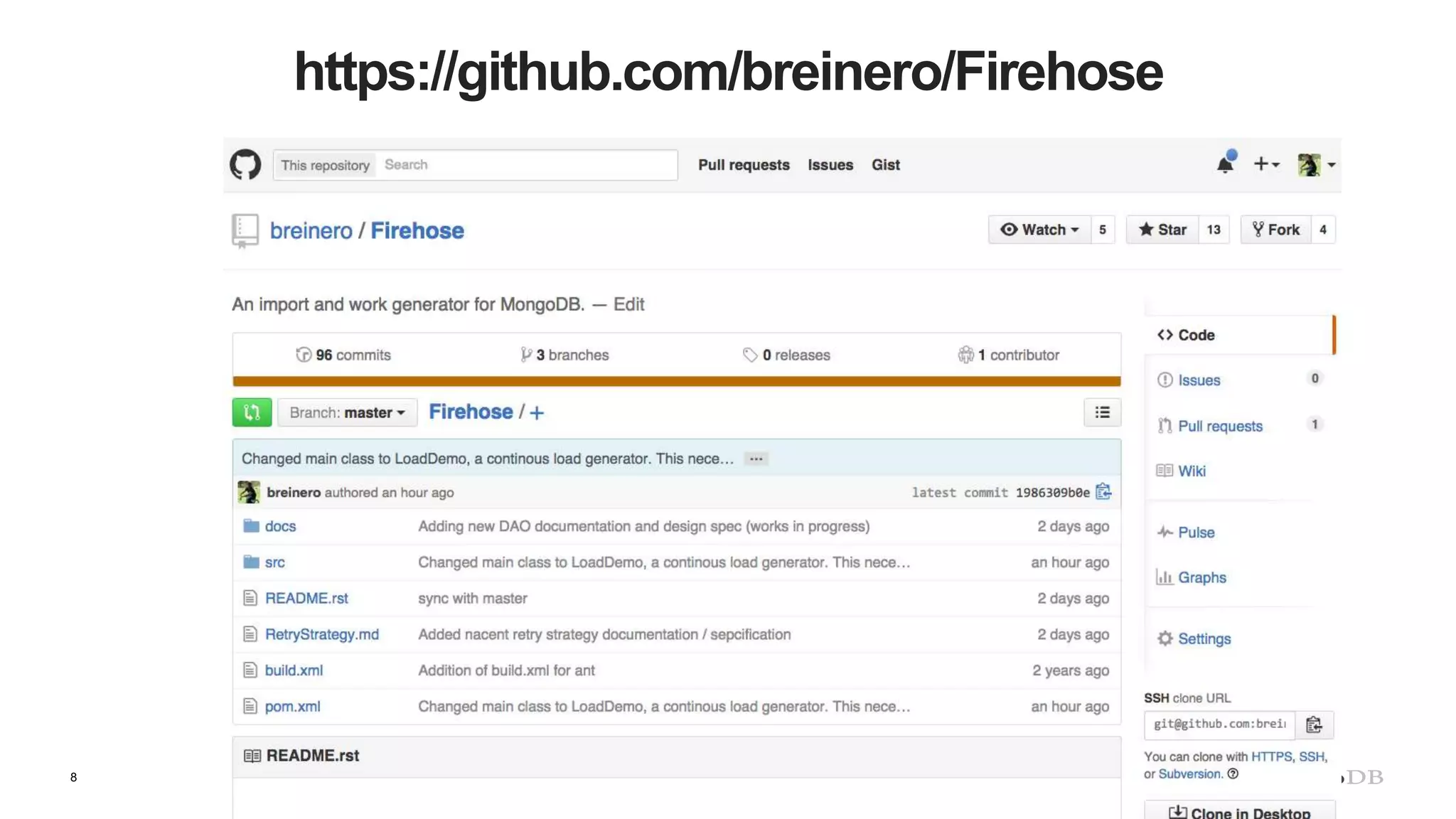This screenshot has height=819, width=1456.
Task: View the 1 contributor
Action: (x=1008, y=355)
